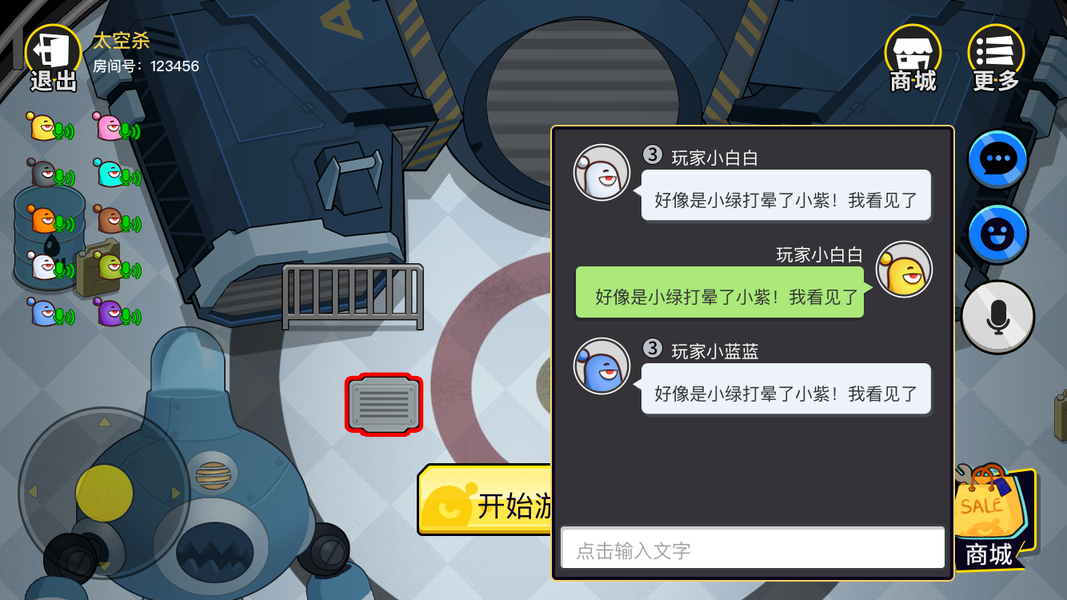Tap 玩家小蓝蓝's blue avatar in chat
The height and width of the screenshot is (600, 1067).
click(x=602, y=366)
